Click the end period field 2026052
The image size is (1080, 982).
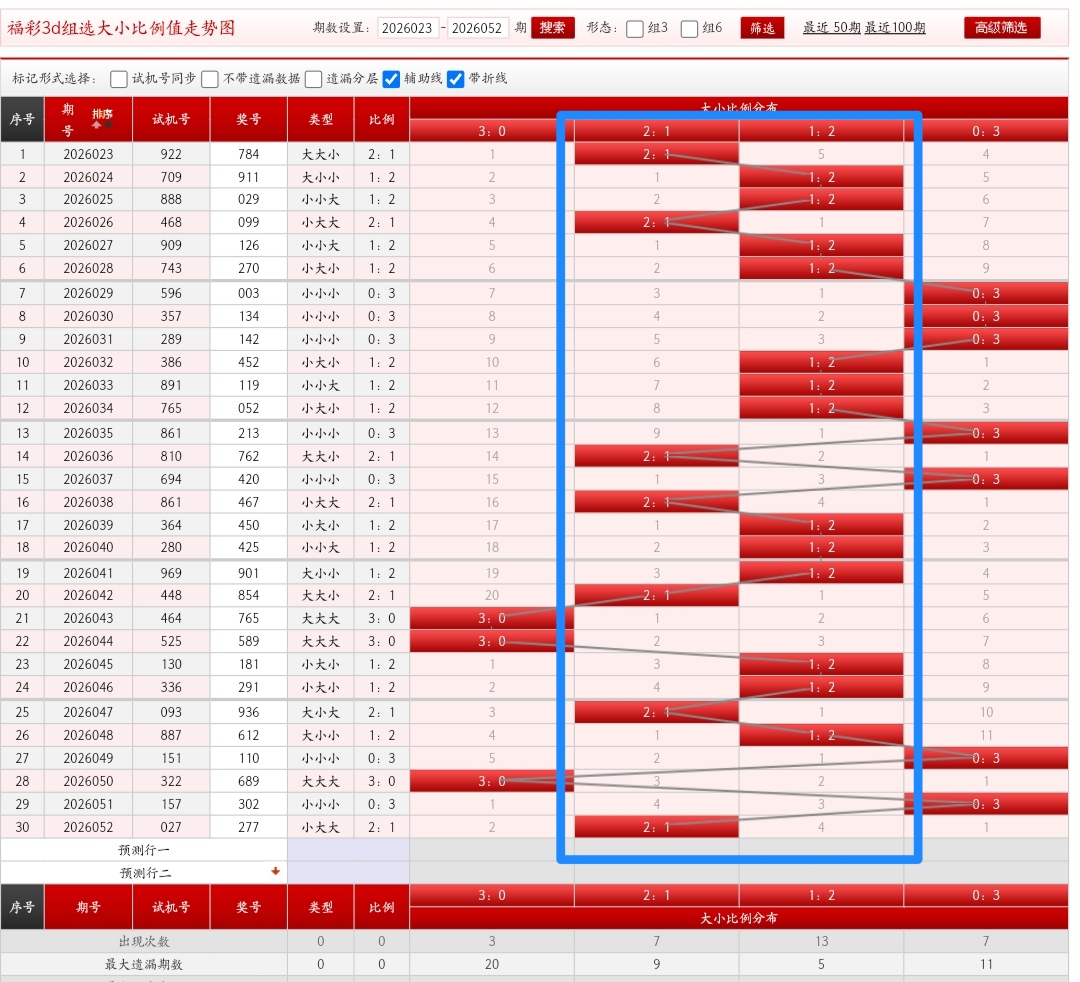coord(478,28)
